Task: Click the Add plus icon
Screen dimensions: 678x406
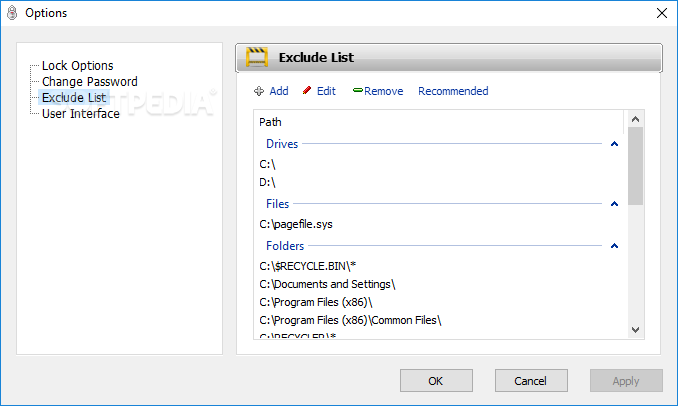Action: 259,91
